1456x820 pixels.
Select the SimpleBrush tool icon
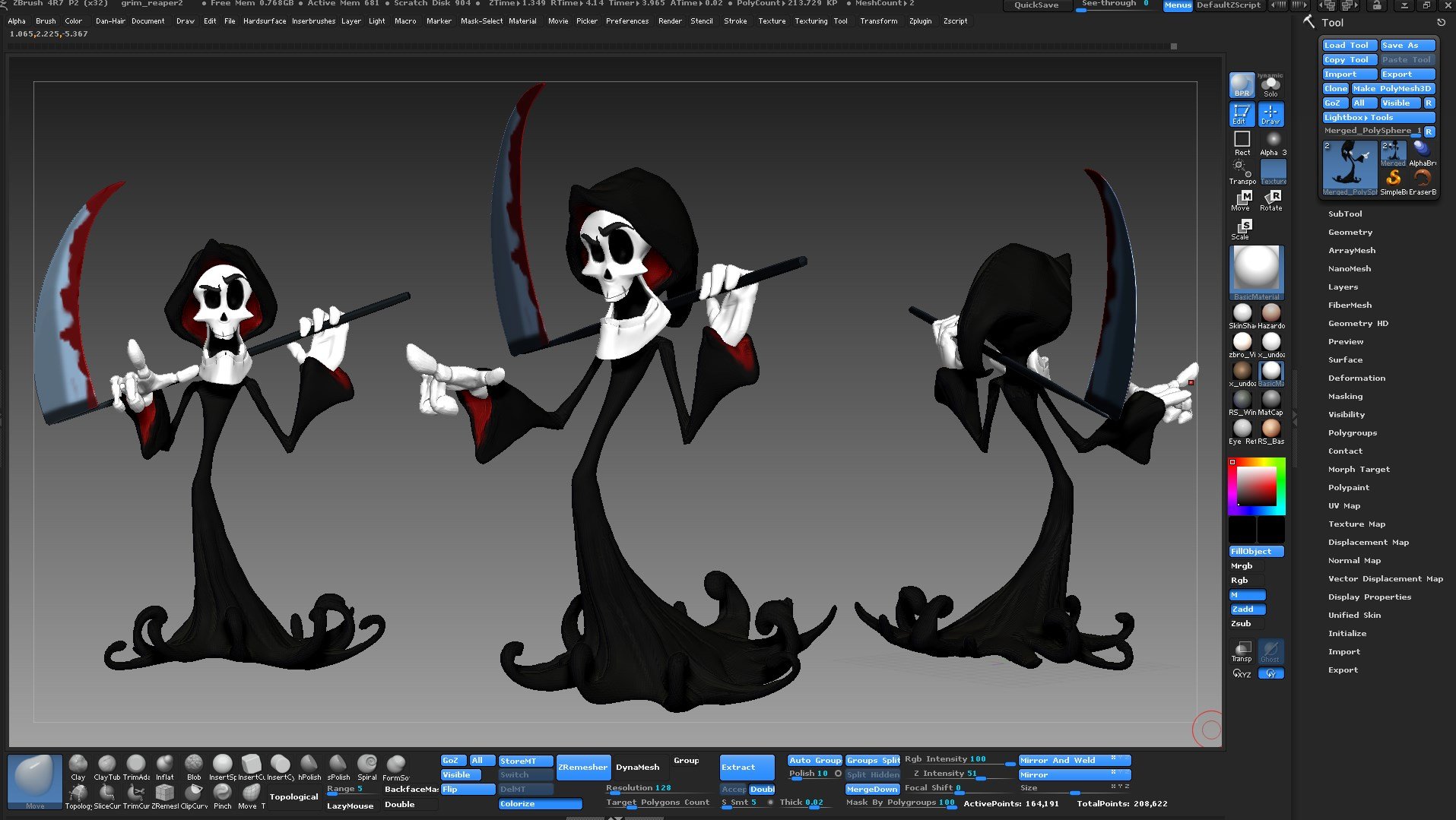click(x=1394, y=181)
